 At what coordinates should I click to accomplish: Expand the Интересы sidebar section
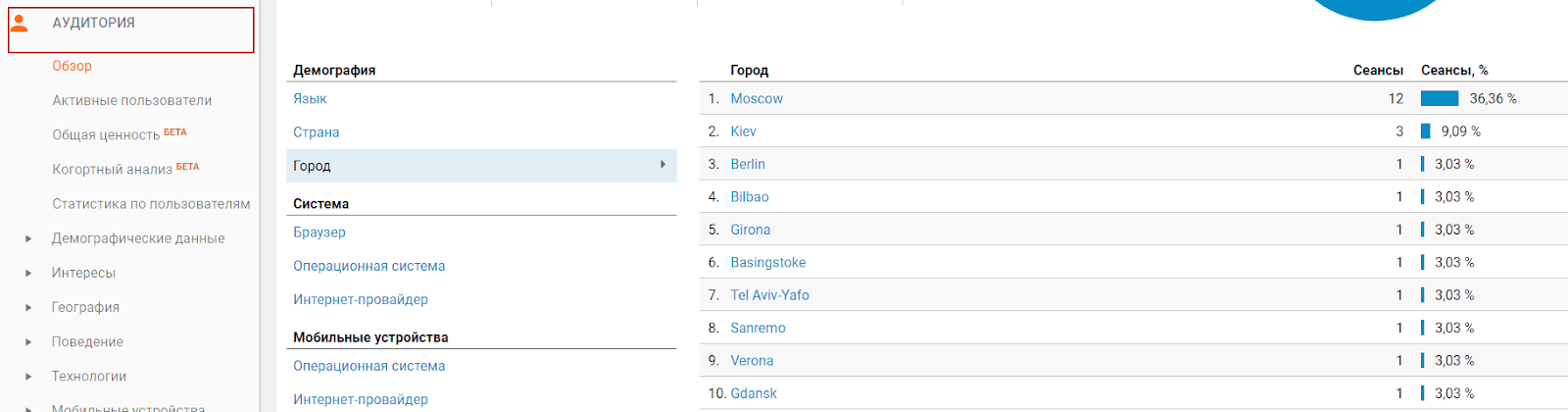click(28, 273)
